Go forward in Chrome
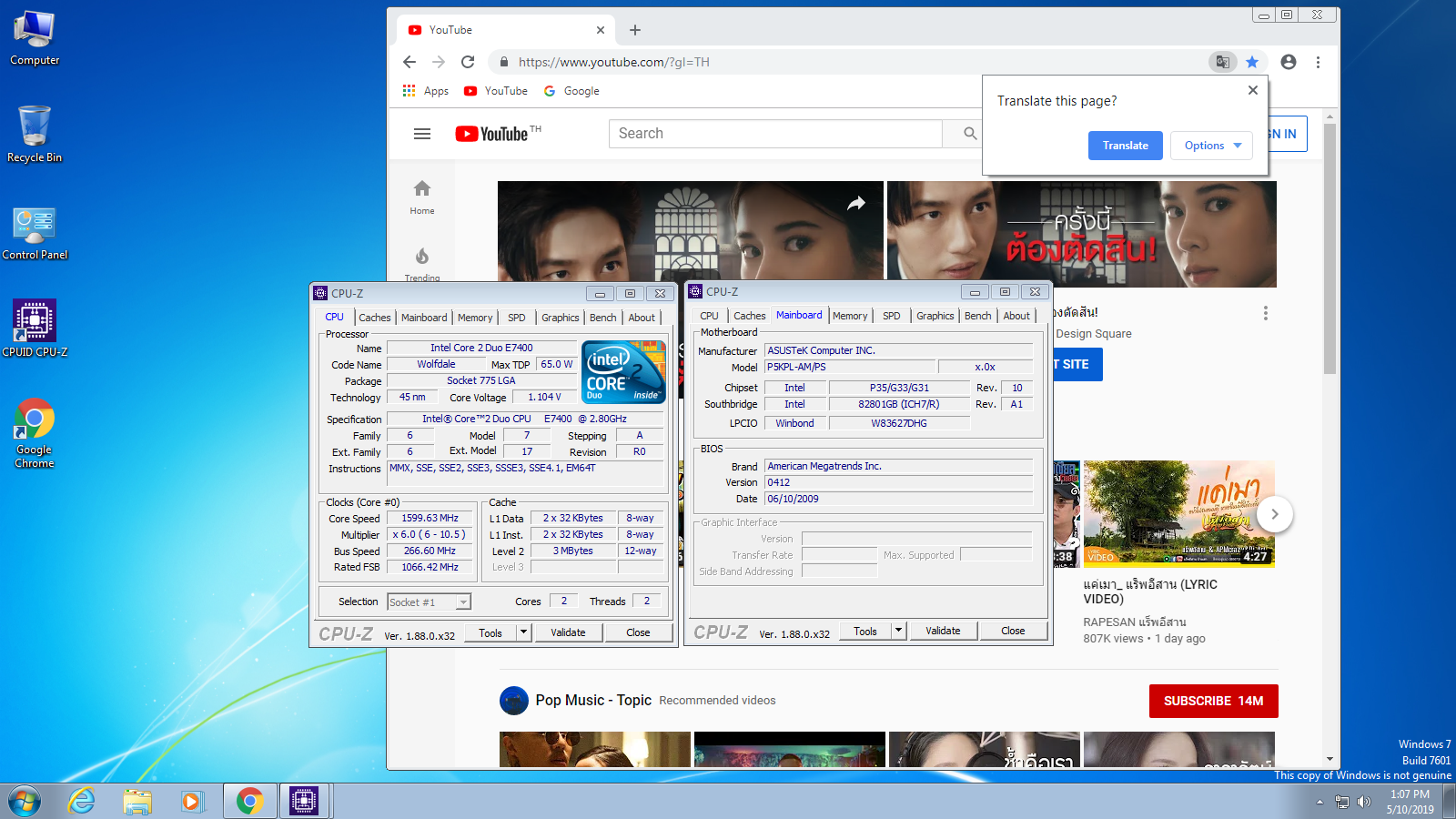 (x=439, y=62)
